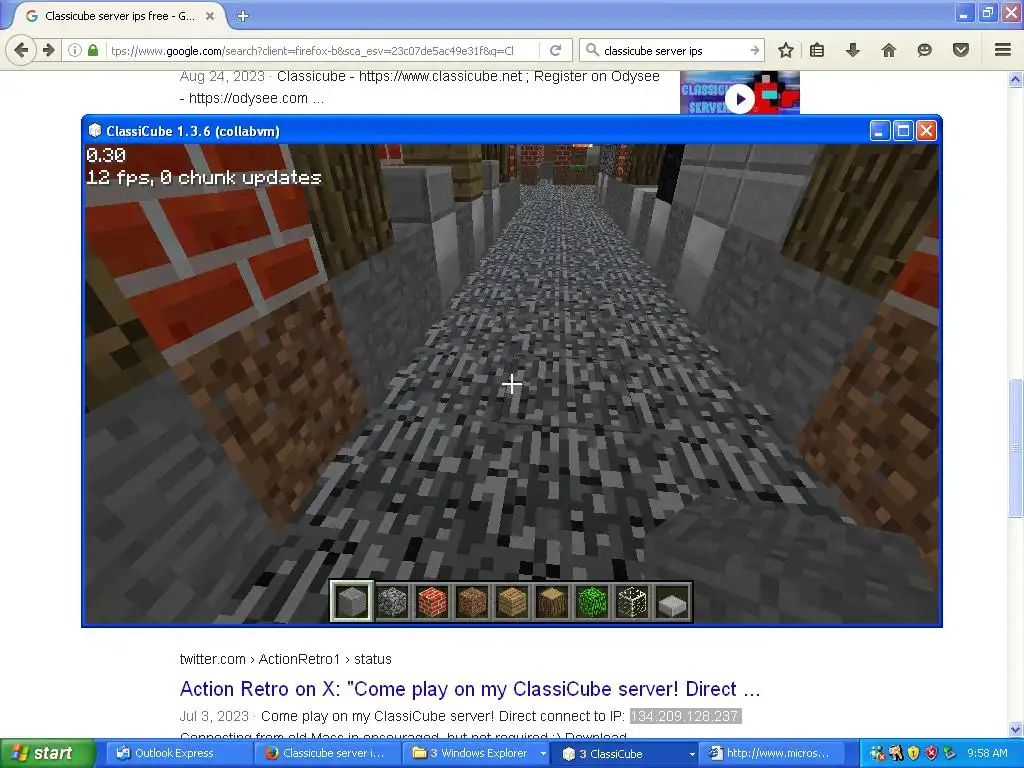Click the crosshair in the game view
The height and width of the screenshot is (768, 1024).
click(512, 384)
